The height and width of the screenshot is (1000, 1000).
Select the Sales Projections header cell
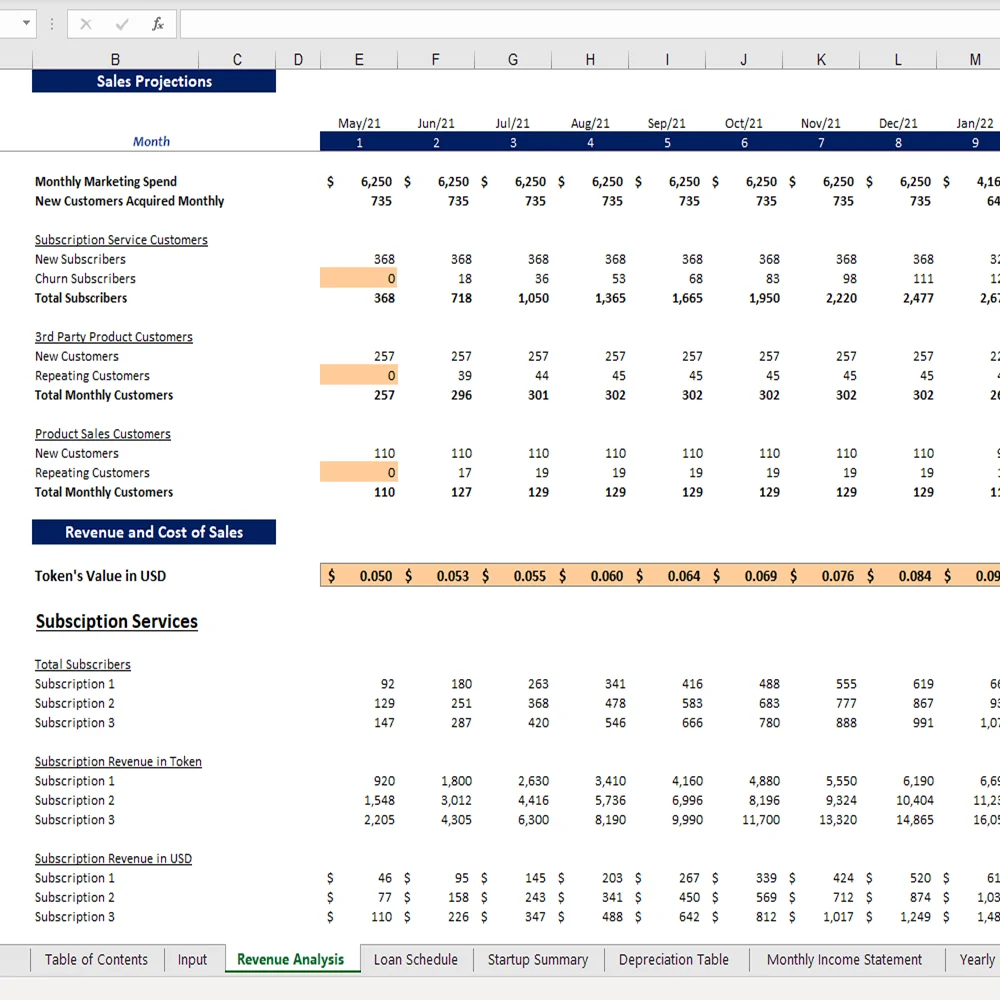(x=153, y=81)
